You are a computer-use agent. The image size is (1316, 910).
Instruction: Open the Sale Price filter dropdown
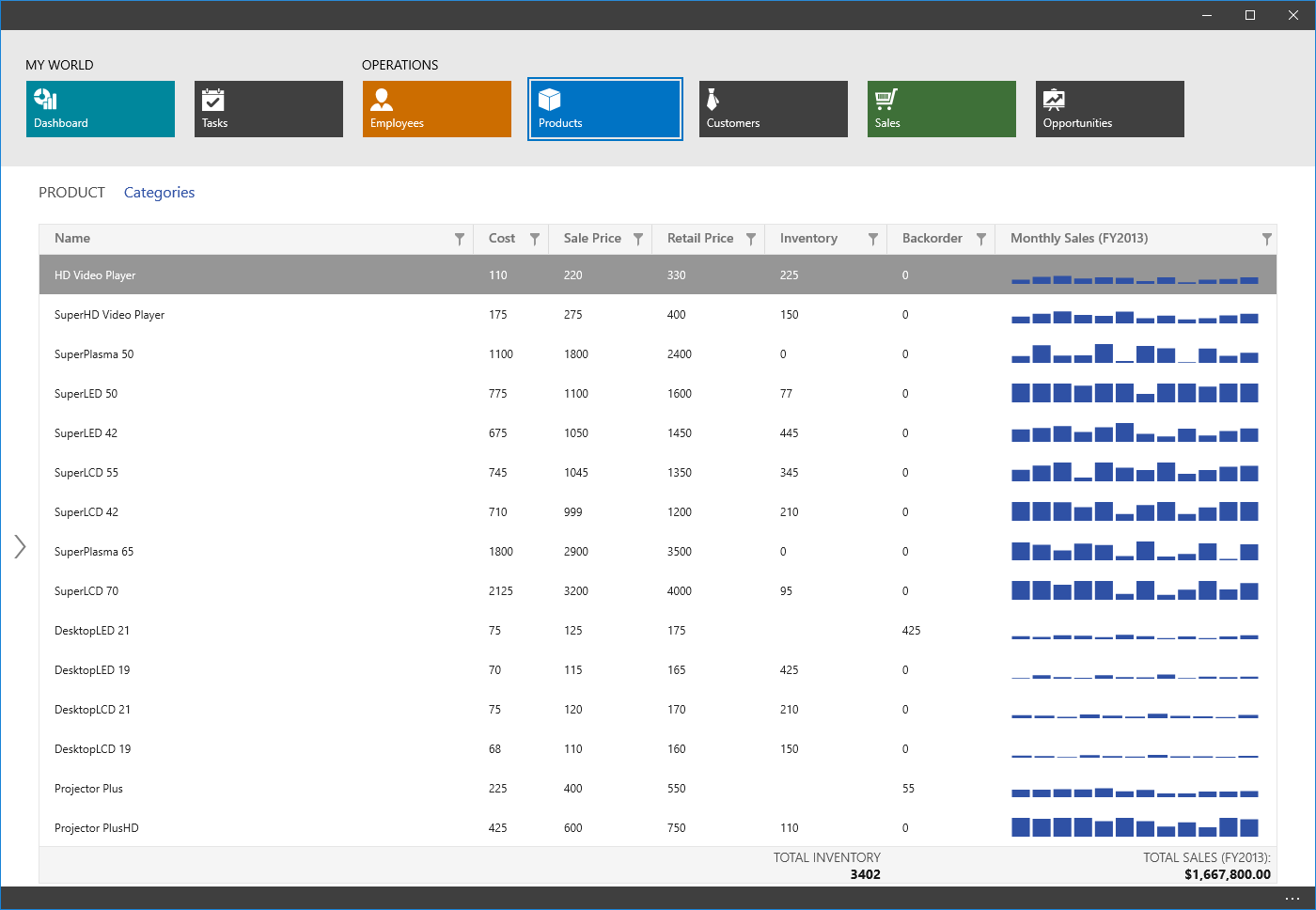(x=638, y=239)
